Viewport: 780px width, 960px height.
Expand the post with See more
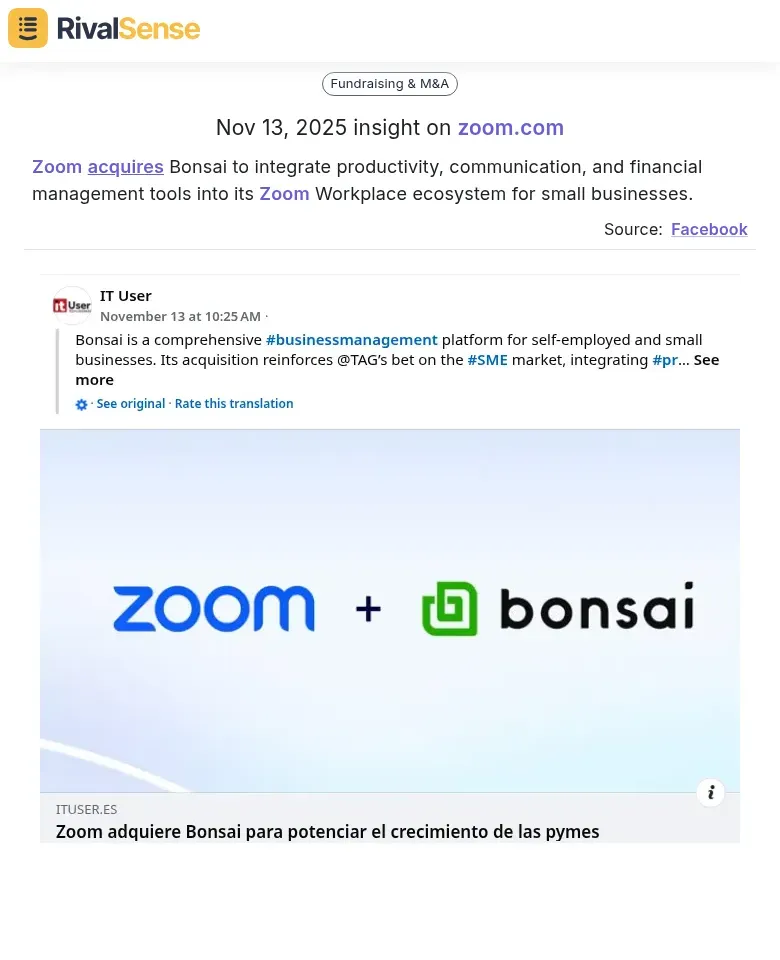pyautogui.click(x=94, y=379)
